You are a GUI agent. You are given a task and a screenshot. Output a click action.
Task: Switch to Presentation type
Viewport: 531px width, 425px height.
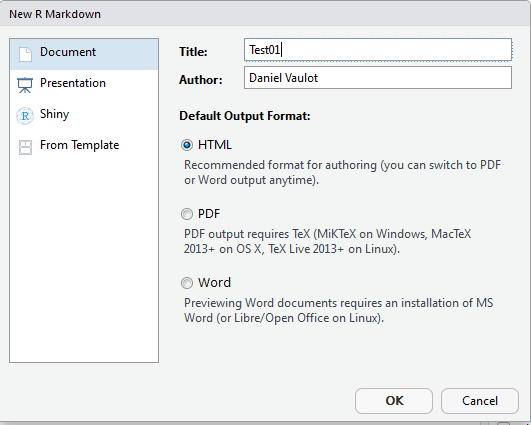[84, 85]
